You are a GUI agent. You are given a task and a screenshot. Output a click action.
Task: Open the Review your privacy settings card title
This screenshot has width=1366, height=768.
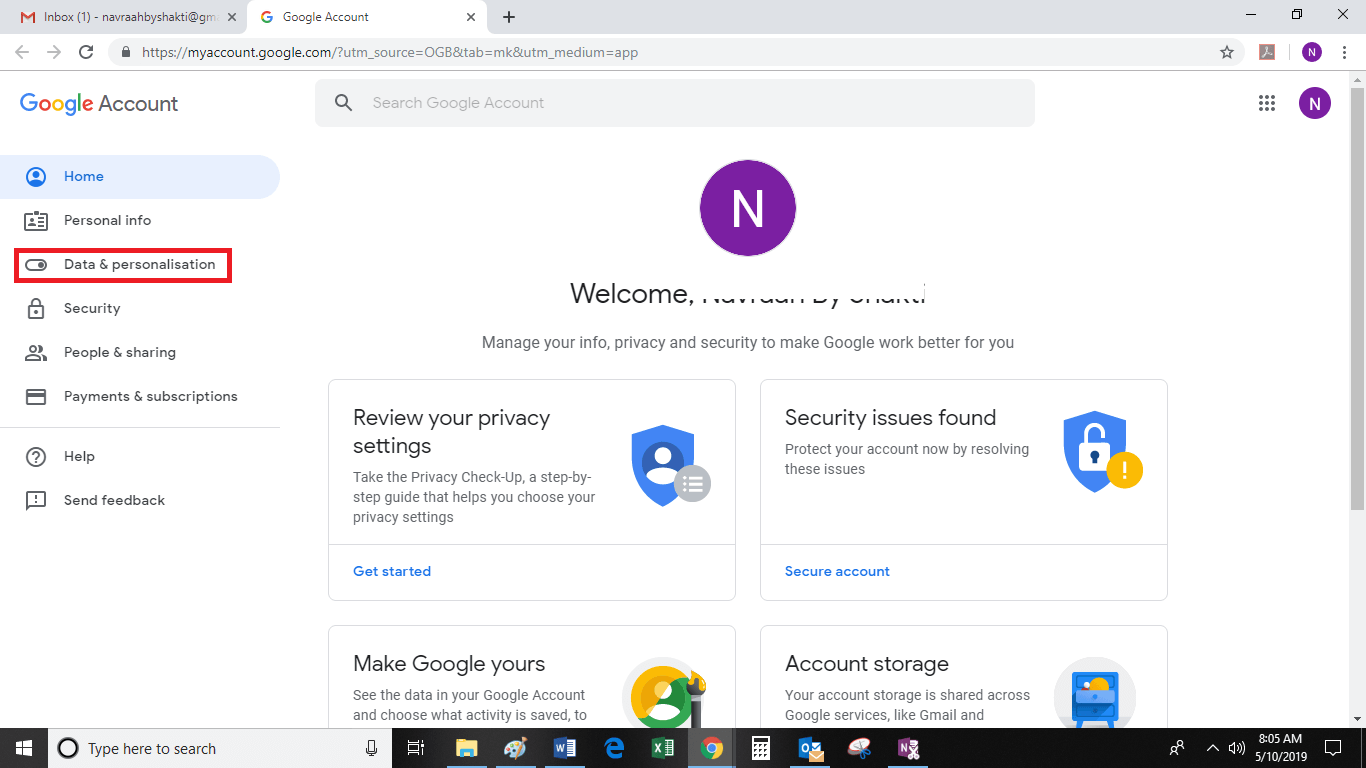point(452,432)
